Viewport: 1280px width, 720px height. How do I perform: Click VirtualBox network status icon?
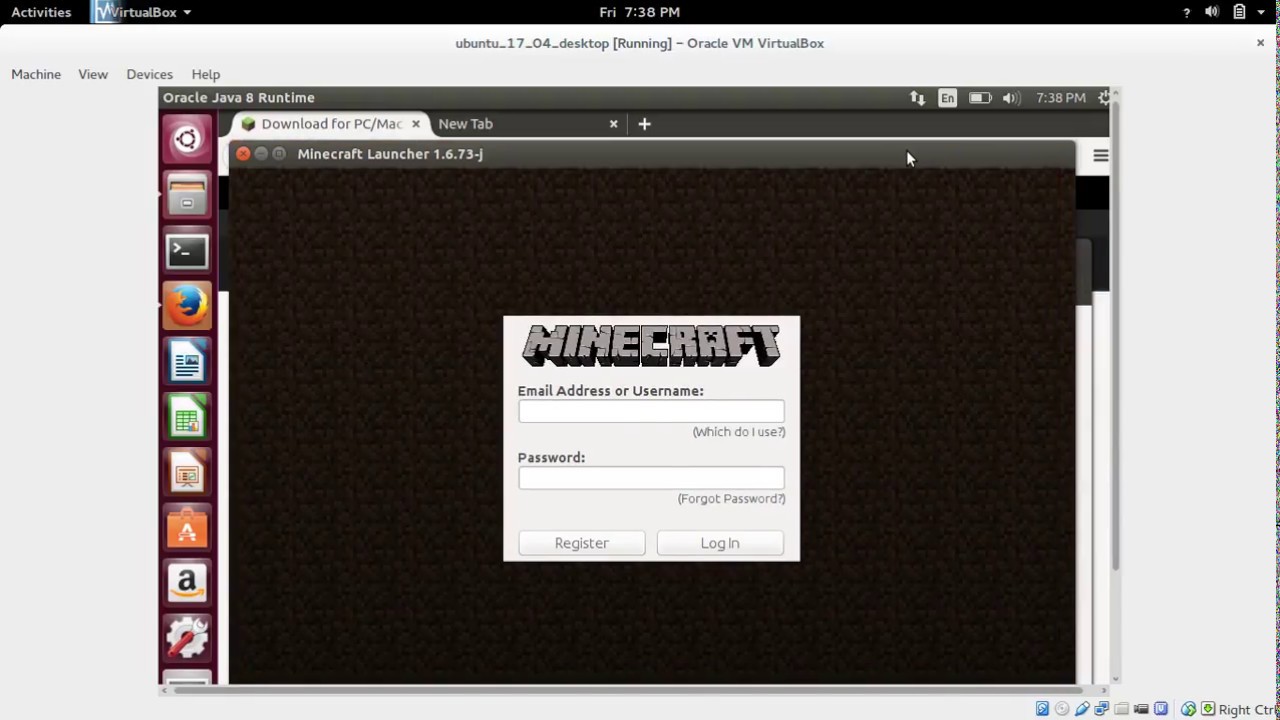[1101, 709]
